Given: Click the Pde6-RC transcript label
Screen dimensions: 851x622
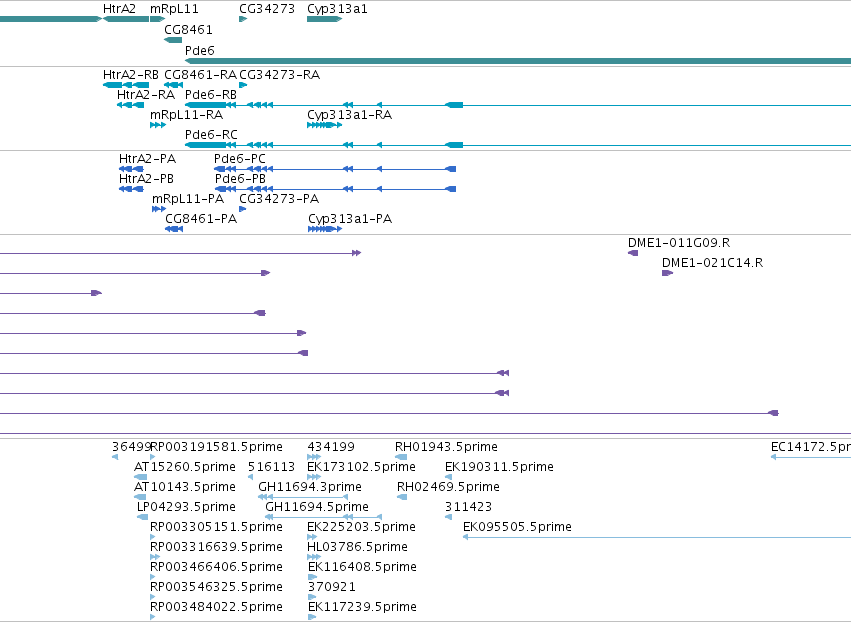Looking at the screenshot, I should click(211, 135).
